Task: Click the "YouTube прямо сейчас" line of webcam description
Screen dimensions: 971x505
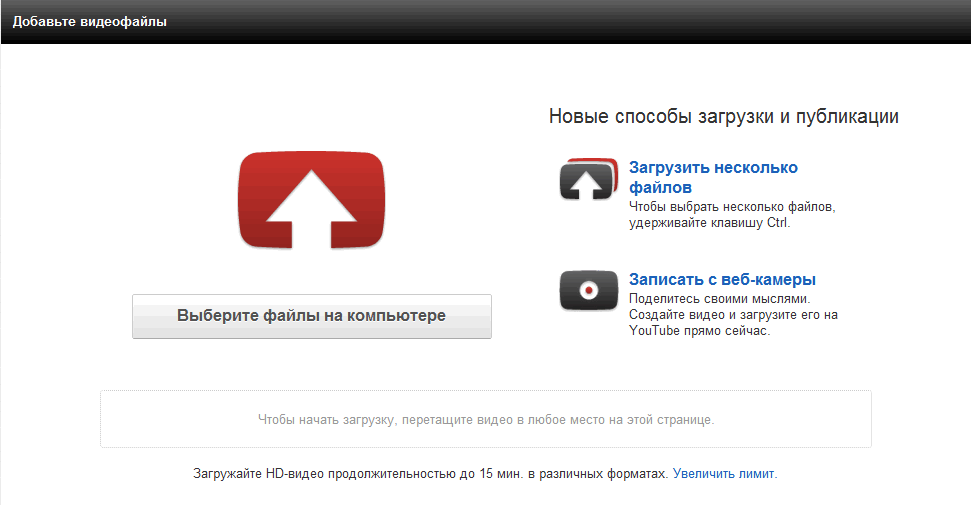Action: click(700, 331)
